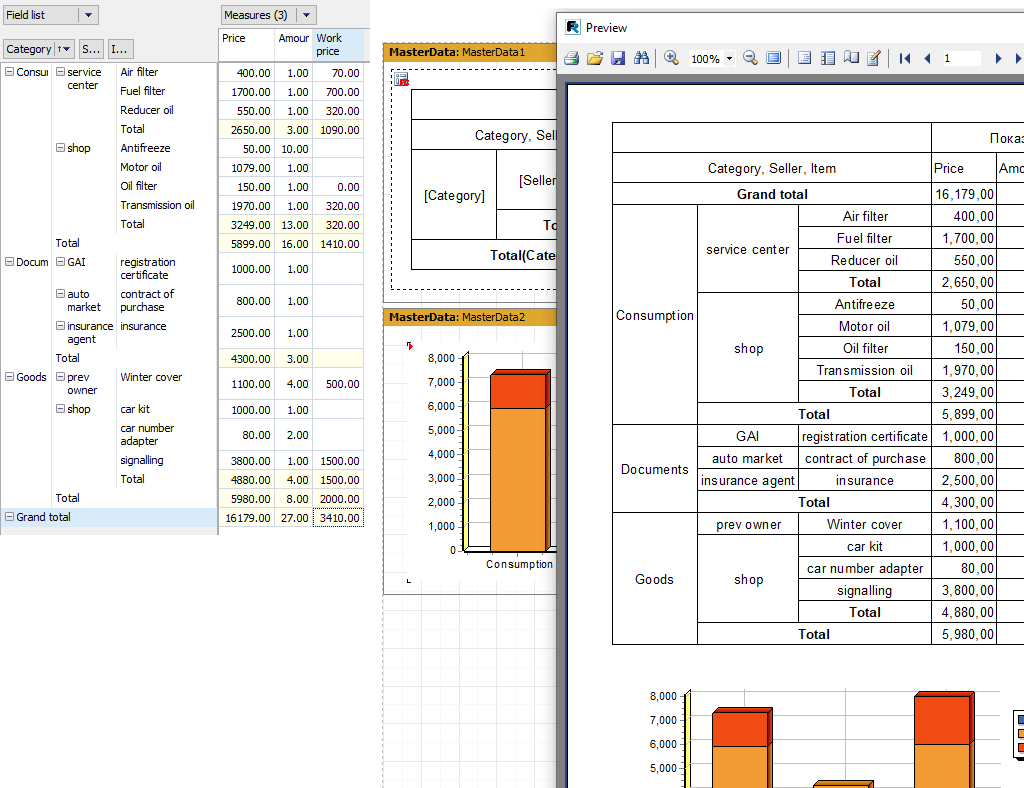Find text with the binoculars icon
This screenshot has height=788, width=1024.
[x=641, y=58]
